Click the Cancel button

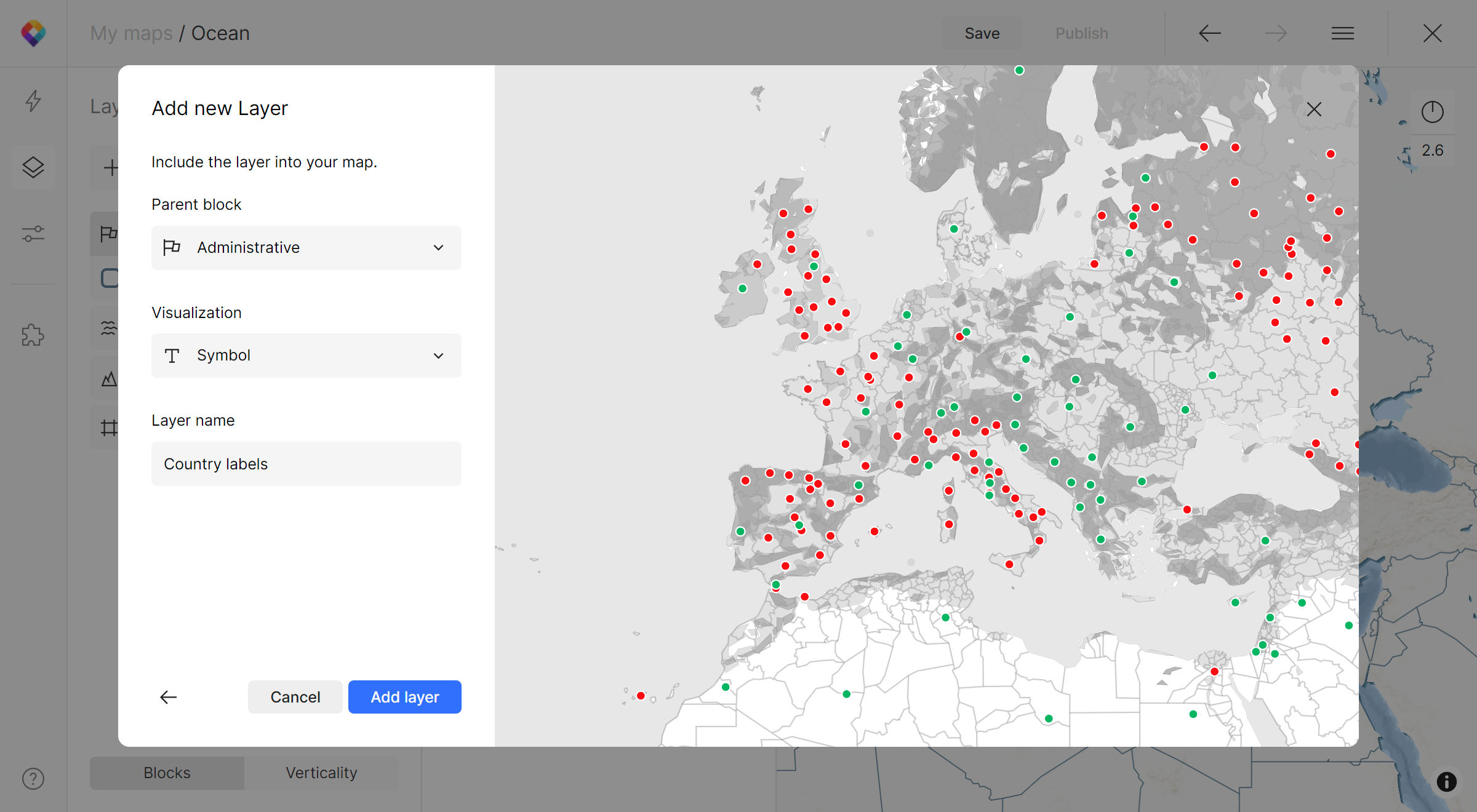point(295,697)
